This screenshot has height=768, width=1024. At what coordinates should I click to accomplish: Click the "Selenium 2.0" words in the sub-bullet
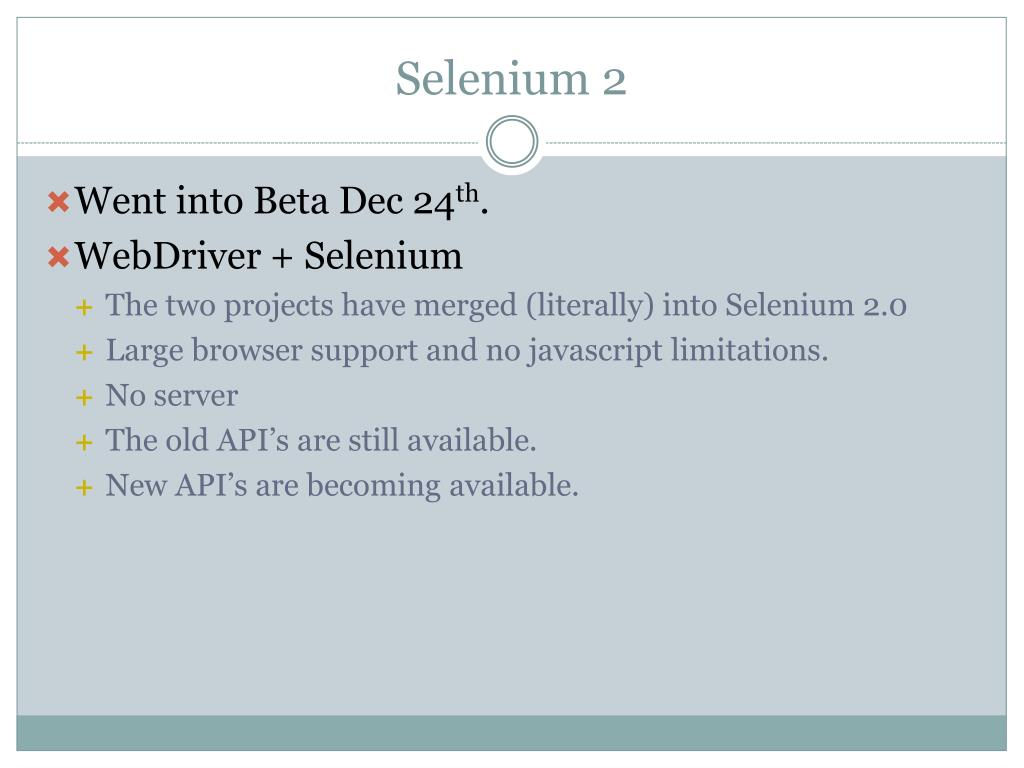click(x=816, y=305)
